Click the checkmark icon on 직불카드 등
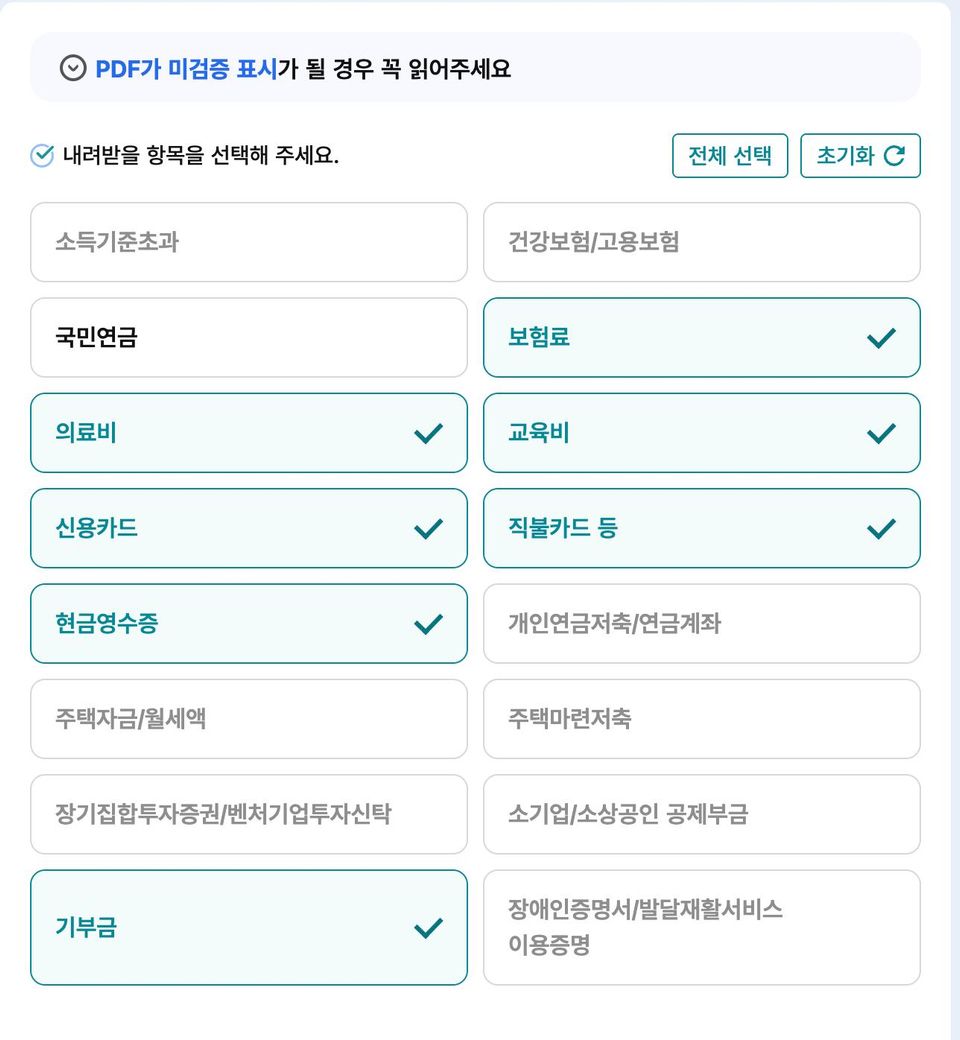Screen dimensions: 960x1040 (x=881, y=528)
